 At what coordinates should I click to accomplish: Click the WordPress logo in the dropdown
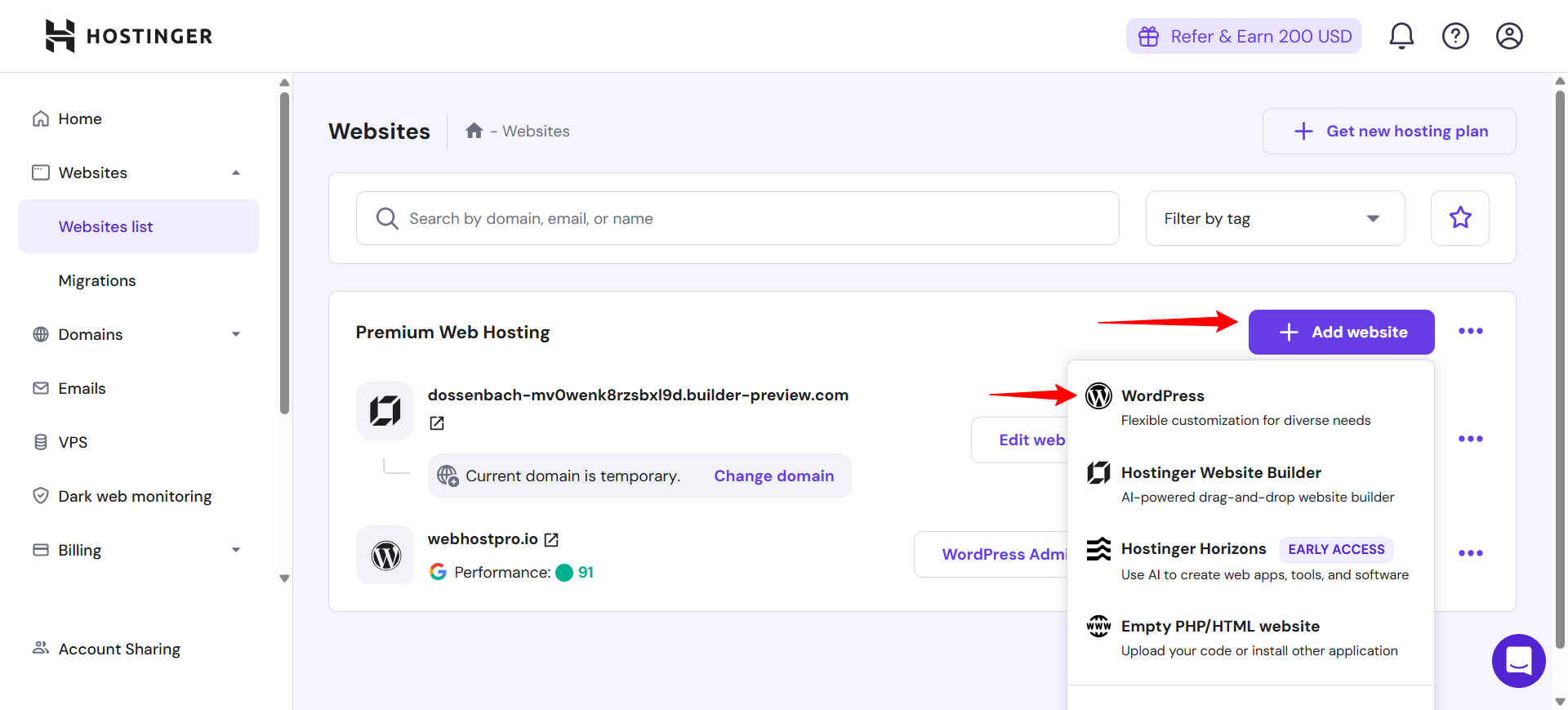1098,395
